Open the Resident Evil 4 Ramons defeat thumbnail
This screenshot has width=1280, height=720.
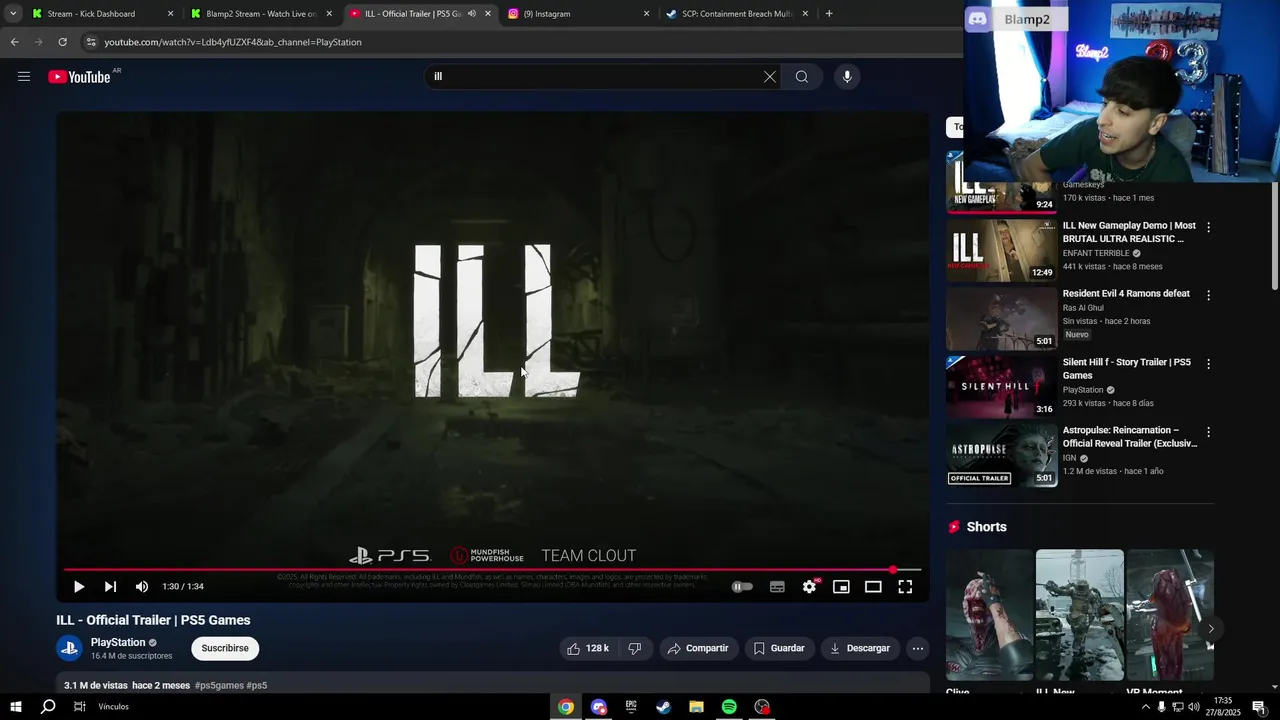point(1001,318)
